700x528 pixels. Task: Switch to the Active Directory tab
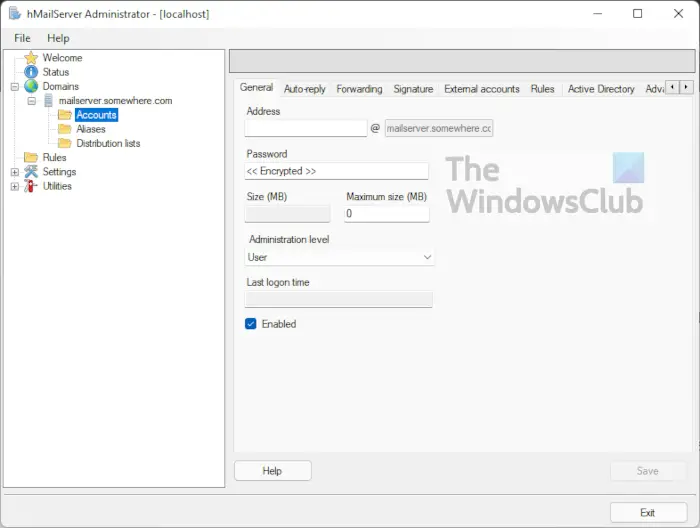[601, 89]
